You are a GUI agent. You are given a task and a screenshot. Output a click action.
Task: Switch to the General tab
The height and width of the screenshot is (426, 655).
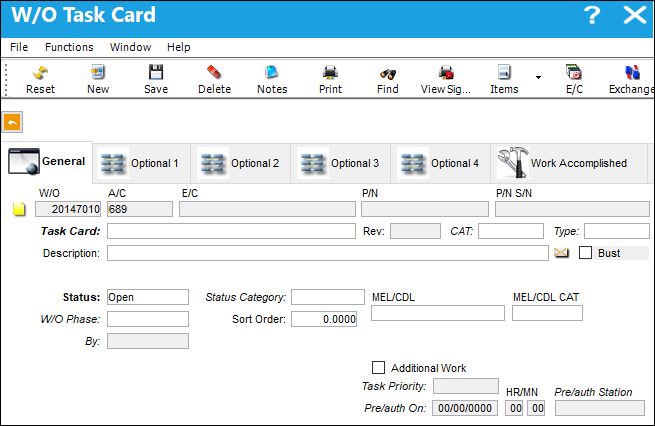[x=47, y=162]
